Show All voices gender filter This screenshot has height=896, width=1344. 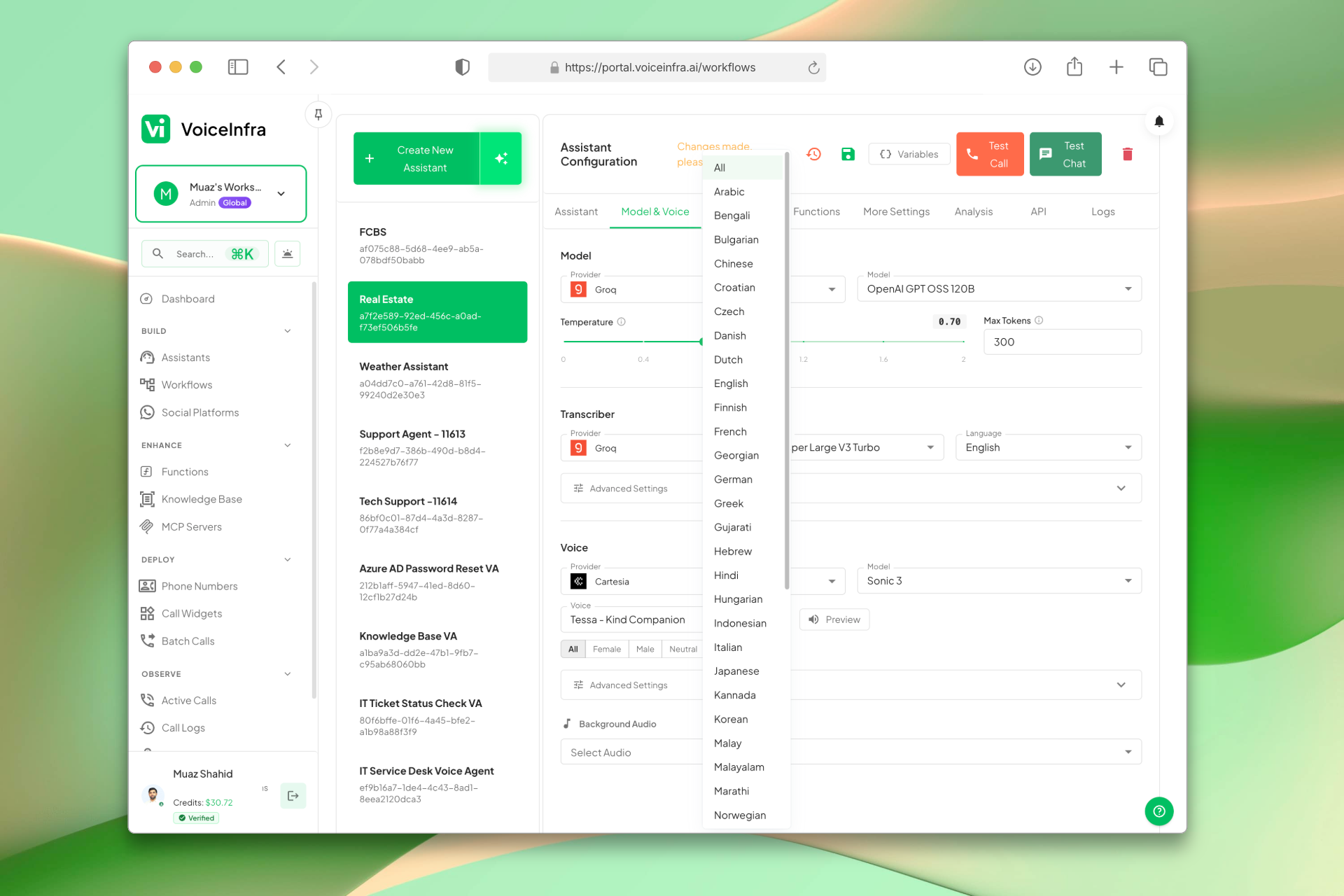pyautogui.click(x=573, y=649)
